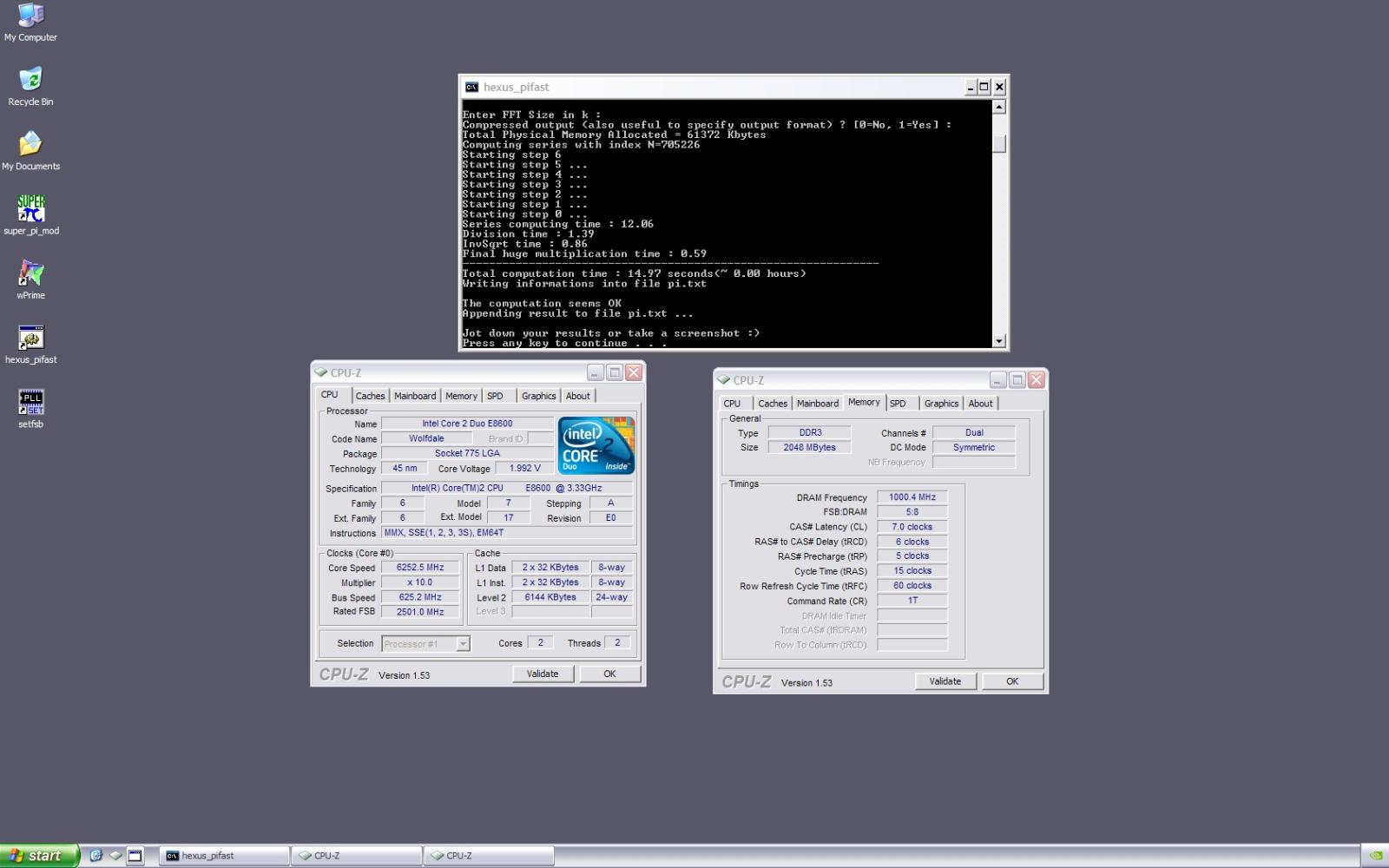The height and width of the screenshot is (868, 1389).
Task: Select Memory tab in right CPU-Z window
Action: (864, 402)
